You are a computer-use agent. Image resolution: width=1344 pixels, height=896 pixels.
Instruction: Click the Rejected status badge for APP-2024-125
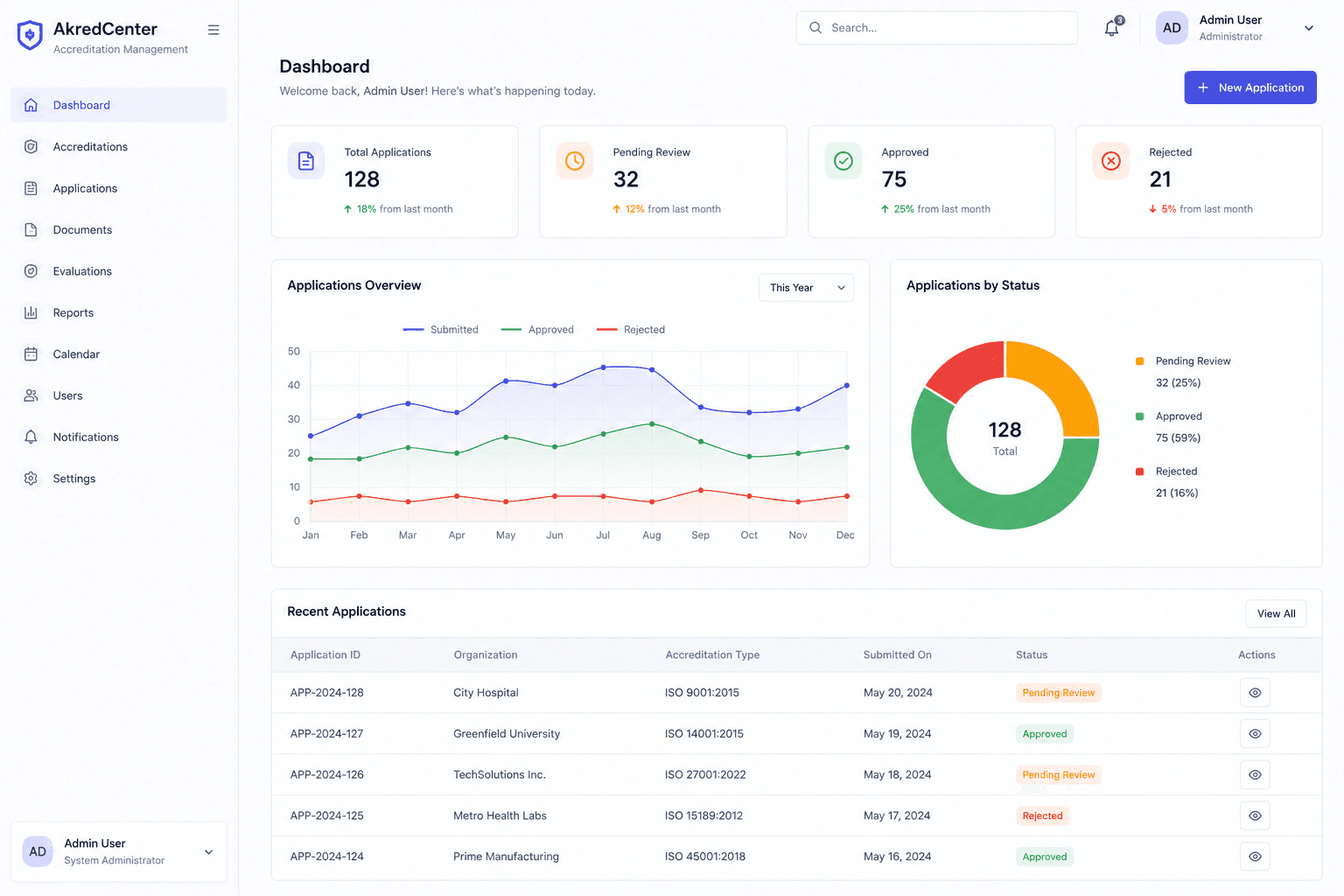coord(1043,815)
